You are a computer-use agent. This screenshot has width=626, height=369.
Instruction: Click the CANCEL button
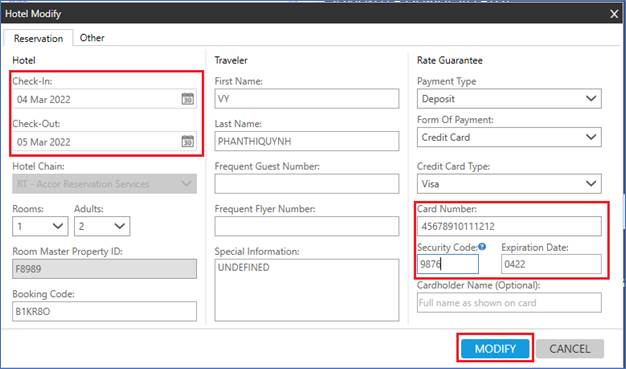[x=570, y=349]
